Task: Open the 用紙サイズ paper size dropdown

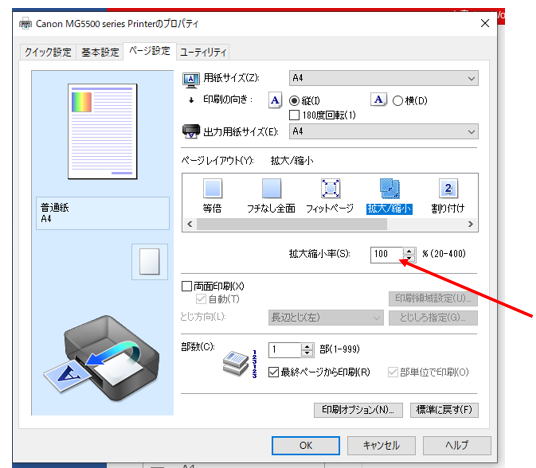Action: pos(384,78)
